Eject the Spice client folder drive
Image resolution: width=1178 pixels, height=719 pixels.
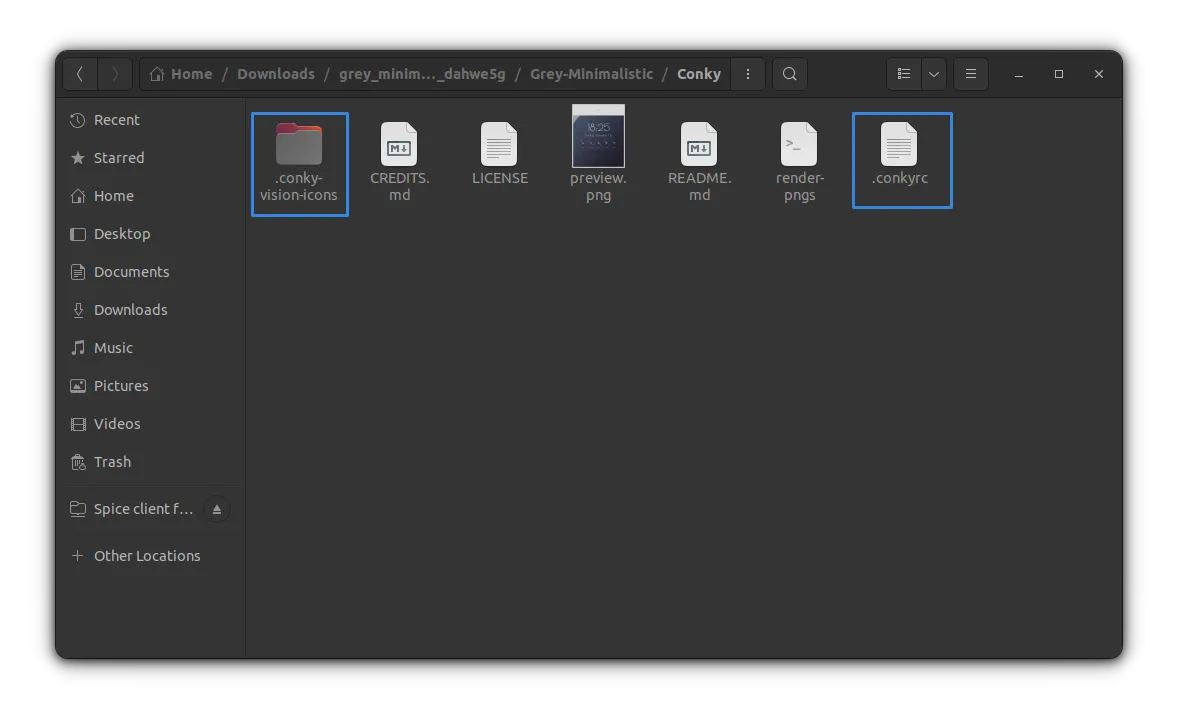(216, 509)
